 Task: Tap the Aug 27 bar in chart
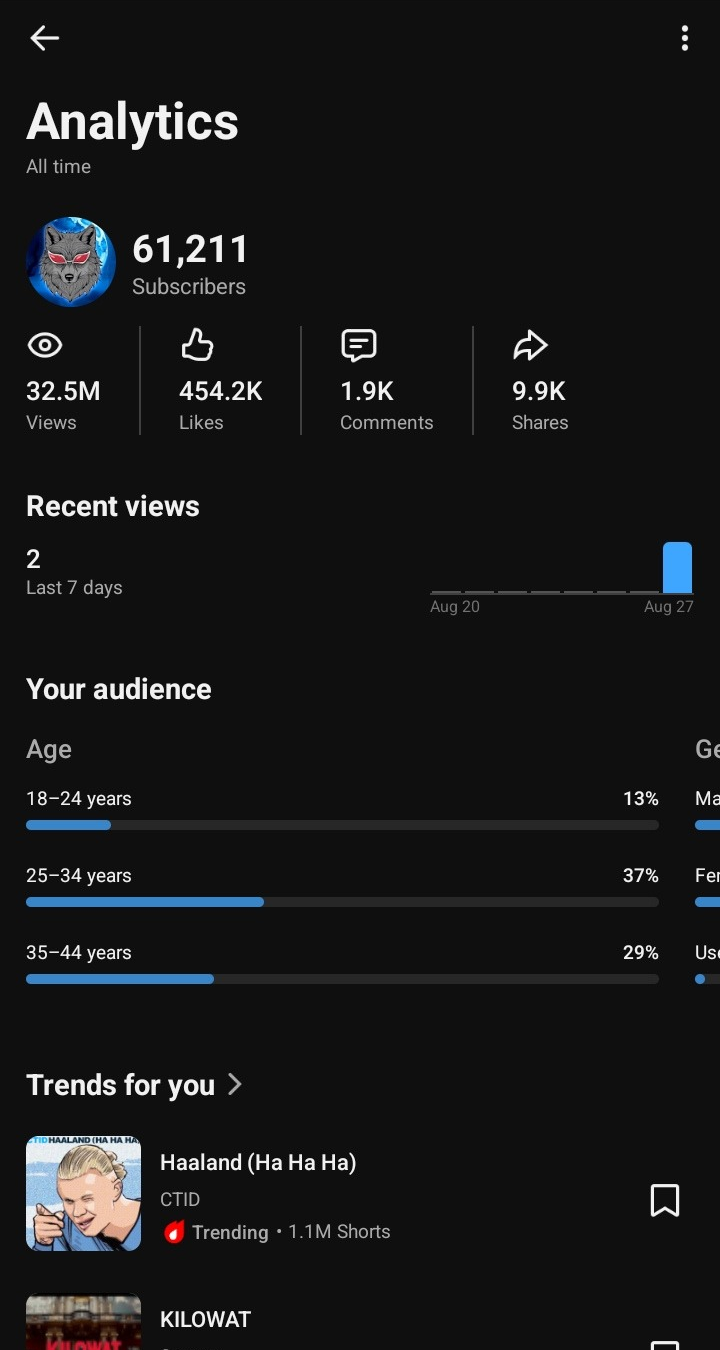677,568
